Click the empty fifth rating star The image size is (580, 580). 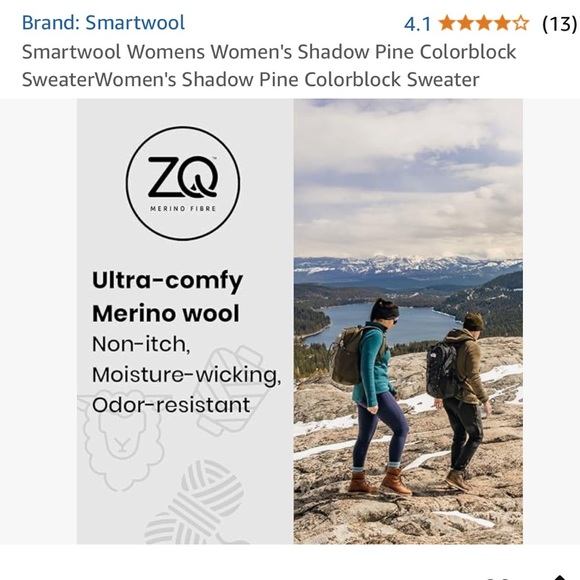point(521,23)
